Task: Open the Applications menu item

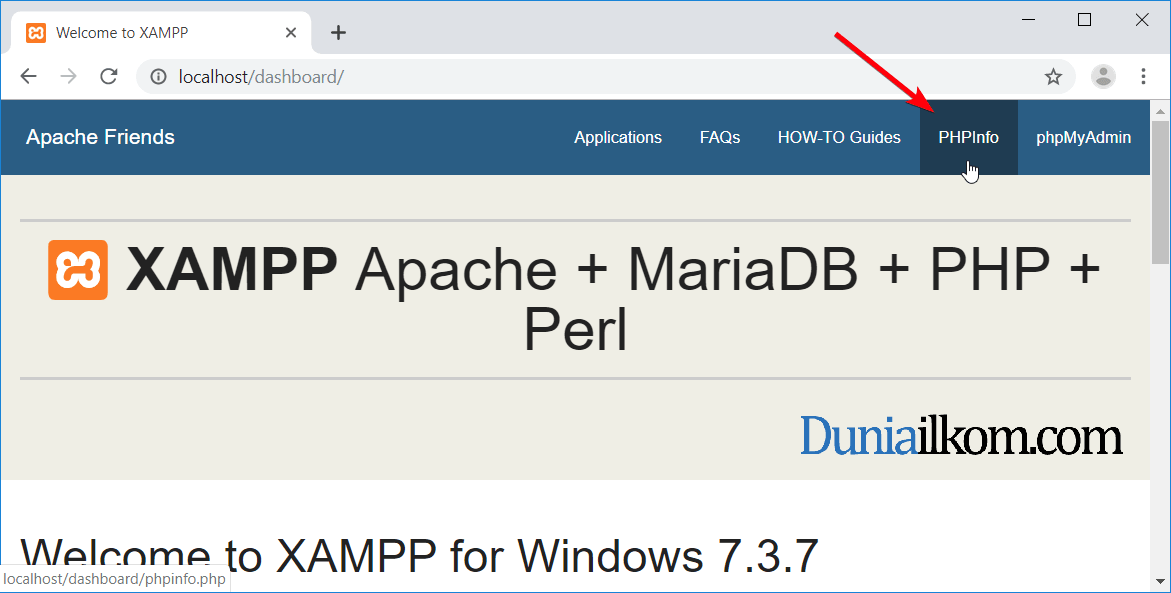Action: [618, 137]
